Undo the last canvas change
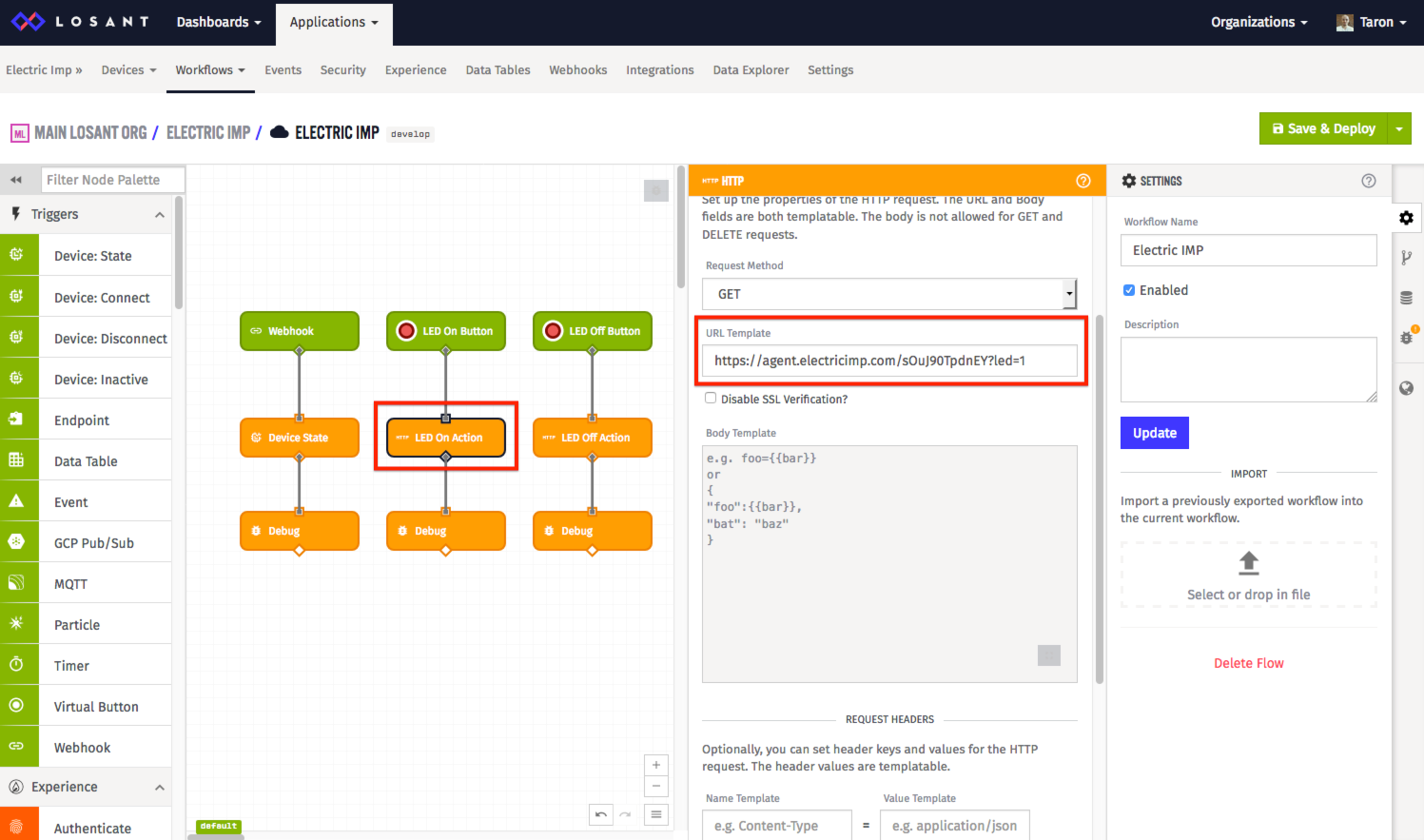The image size is (1424, 840). pyautogui.click(x=601, y=814)
